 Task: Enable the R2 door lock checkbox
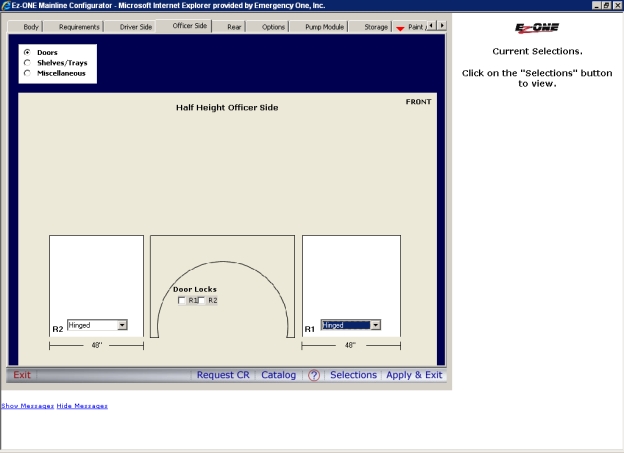pos(202,300)
